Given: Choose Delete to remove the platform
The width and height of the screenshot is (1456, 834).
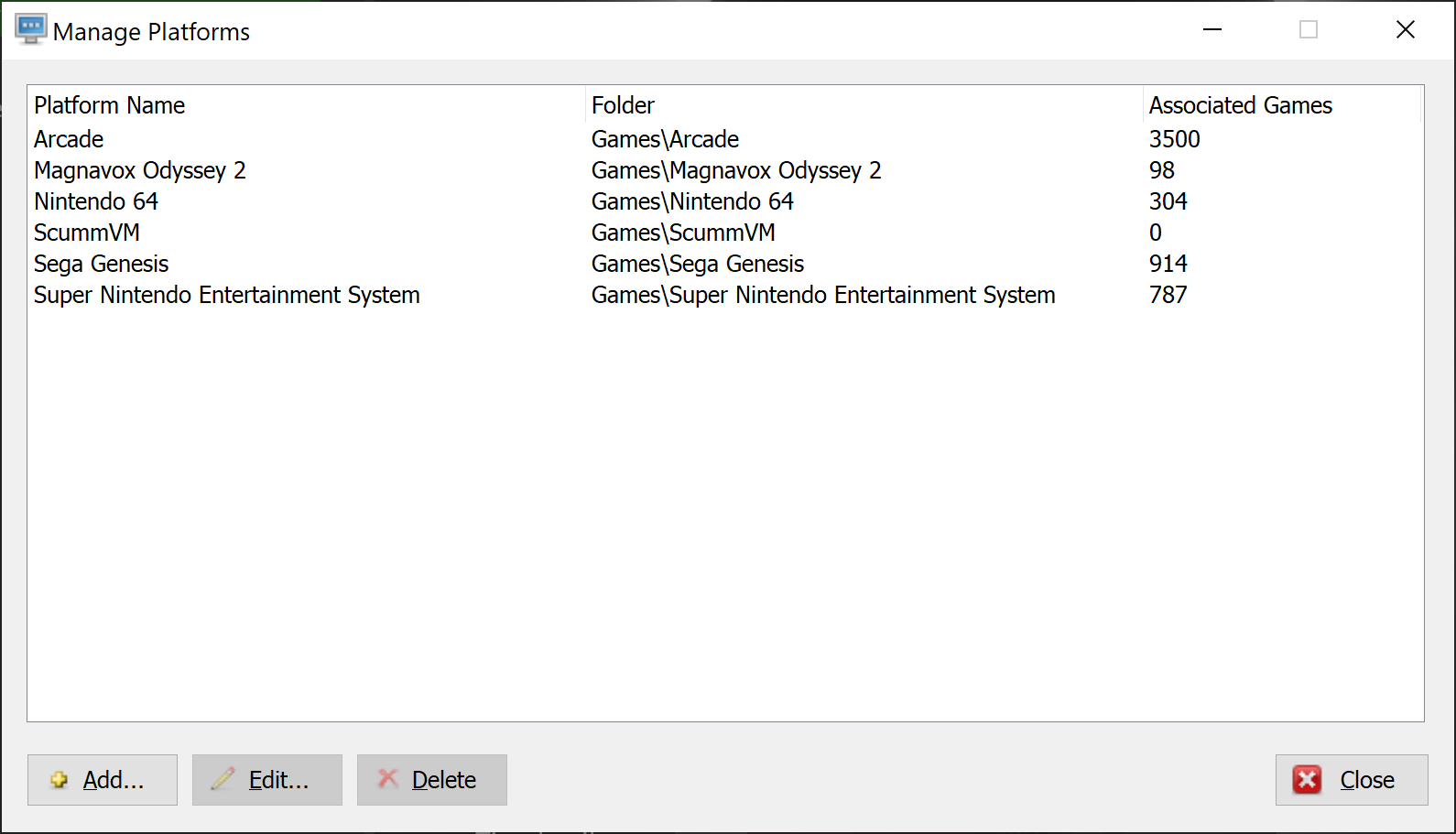Looking at the screenshot, I should click(432, 780).
